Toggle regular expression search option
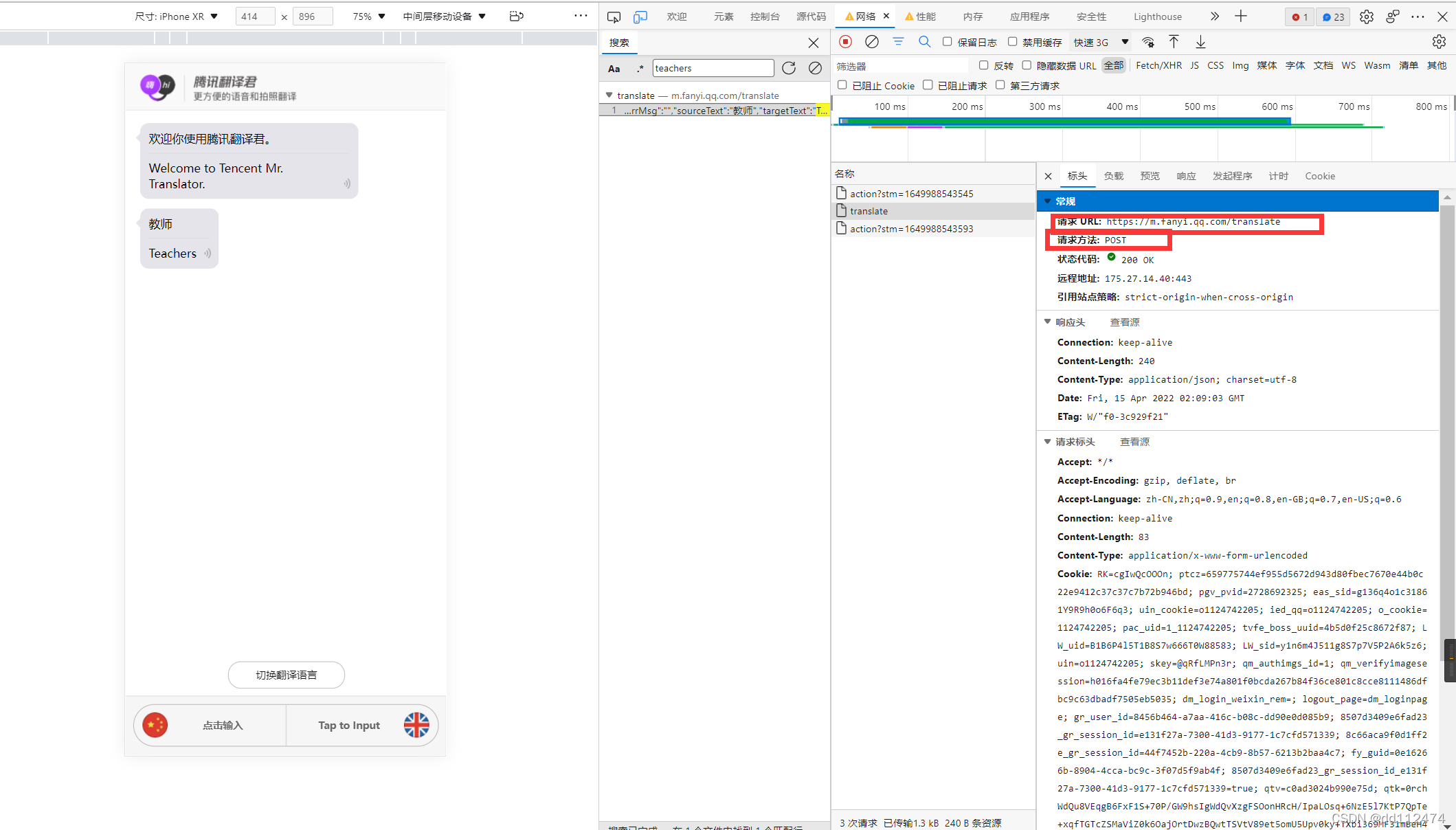Viewport: 1456px width, 830px height. click(640, 69)
